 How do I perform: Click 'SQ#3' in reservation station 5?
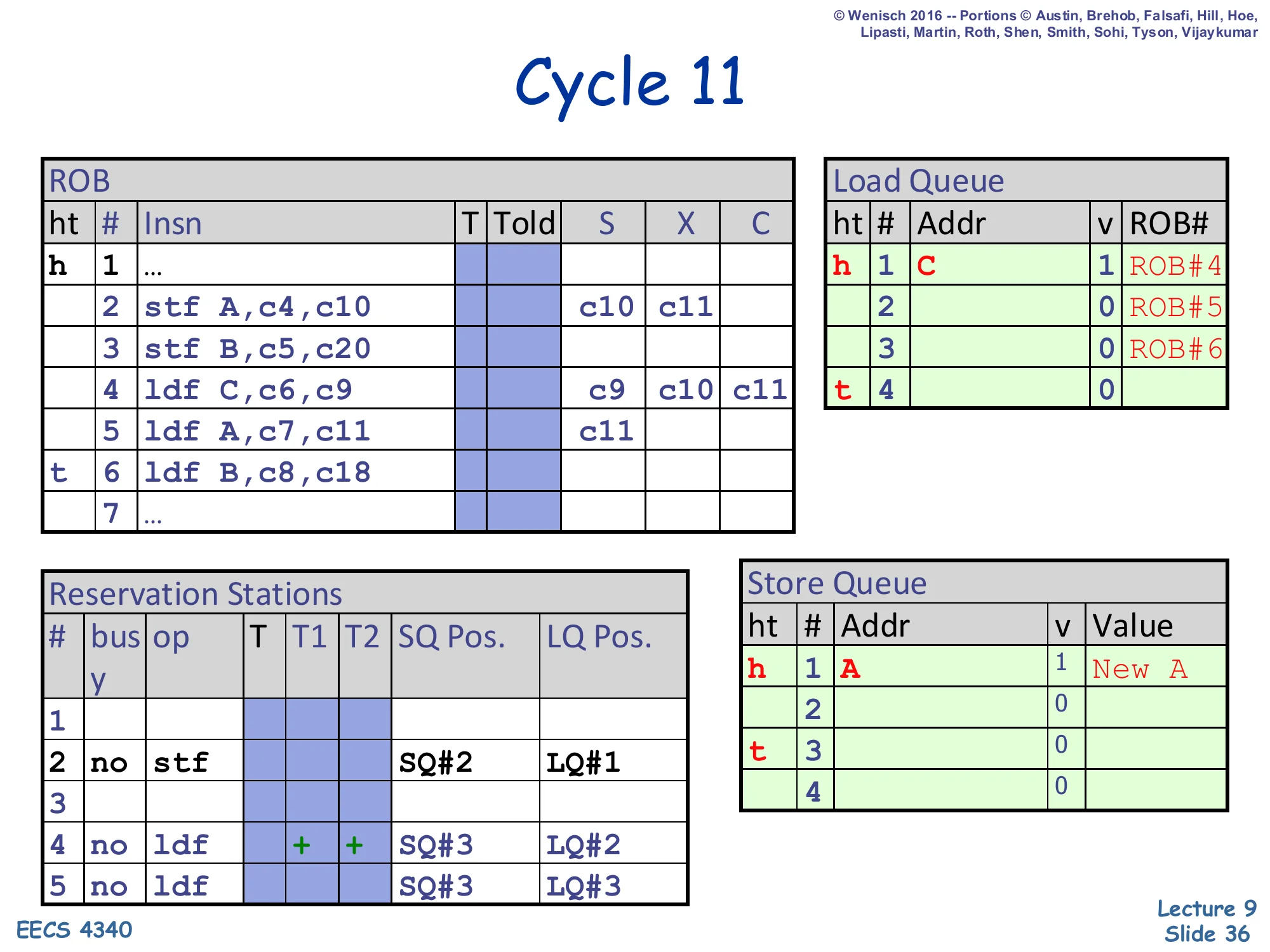click(x=436, y=886)
